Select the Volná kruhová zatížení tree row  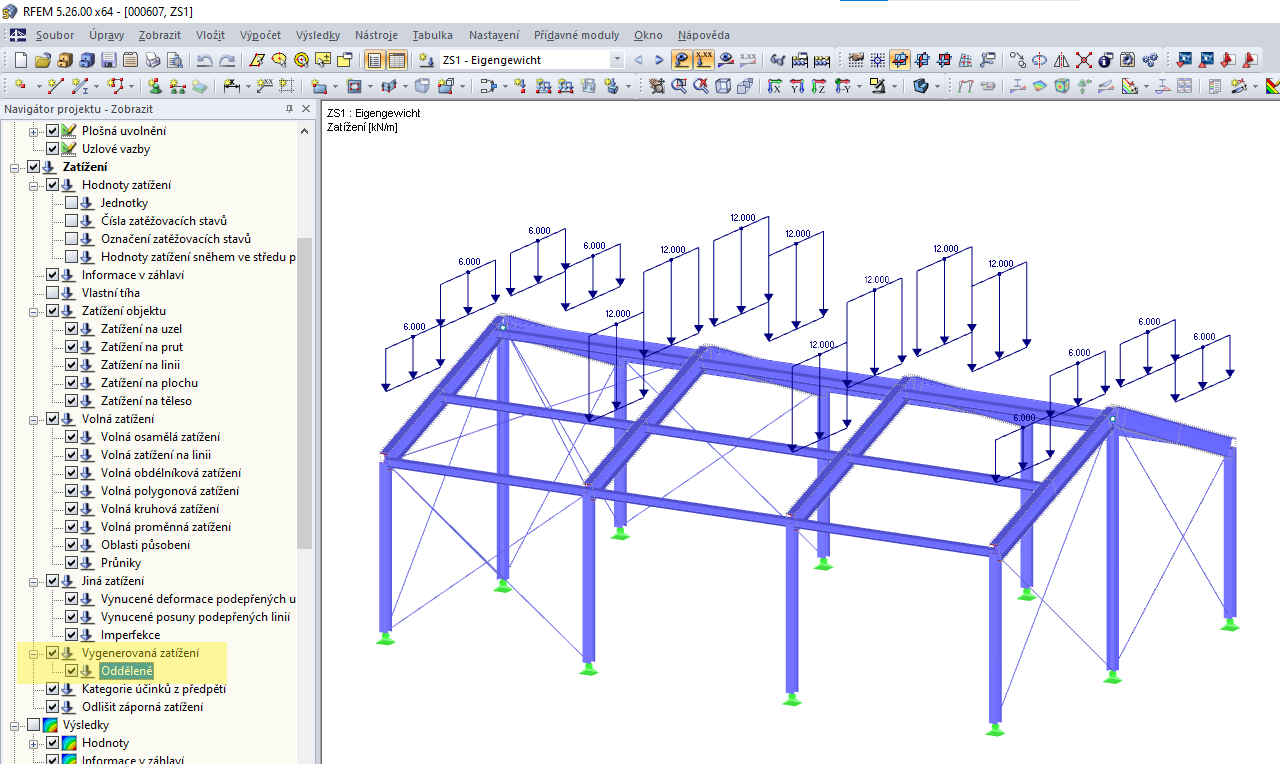coord(160,509)
